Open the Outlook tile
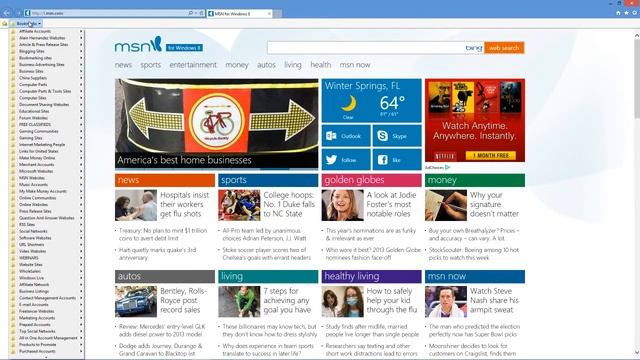This screenshot has height=360, width=640. pos(346,136)
